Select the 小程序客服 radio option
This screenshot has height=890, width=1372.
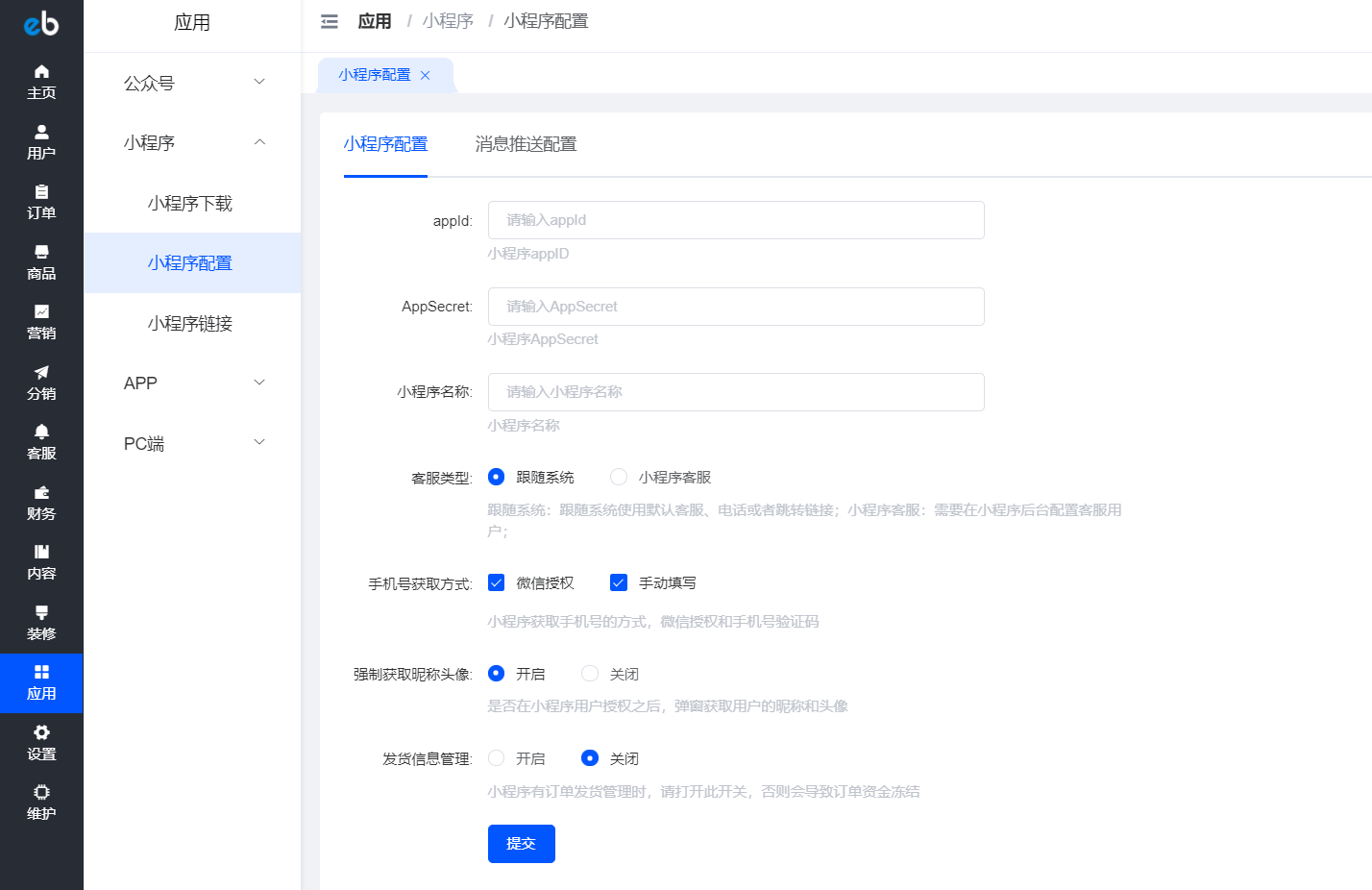619,477
